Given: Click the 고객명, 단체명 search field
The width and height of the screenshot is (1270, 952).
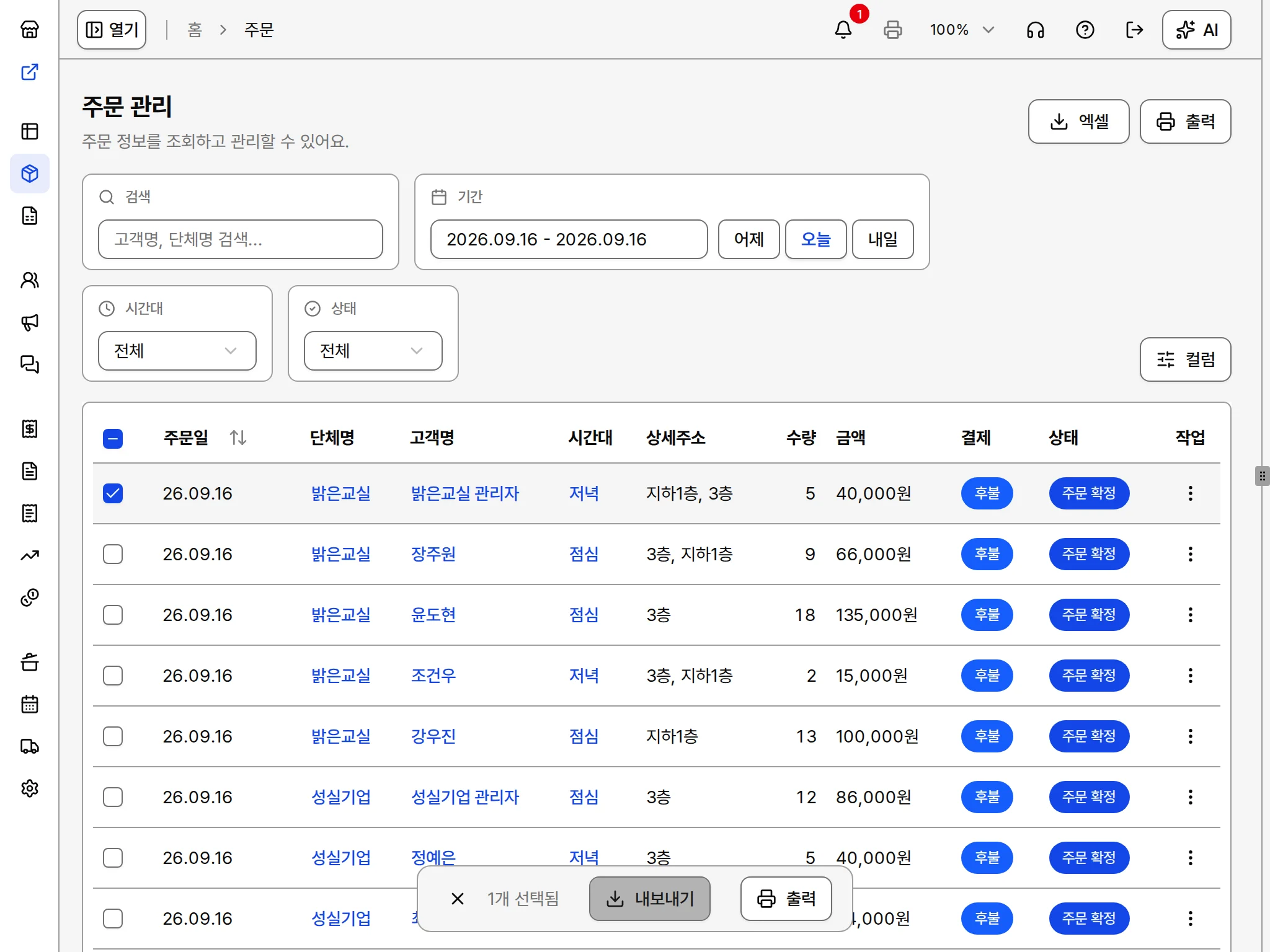Looking at the screenshot, I should click(x=241, y=239).
